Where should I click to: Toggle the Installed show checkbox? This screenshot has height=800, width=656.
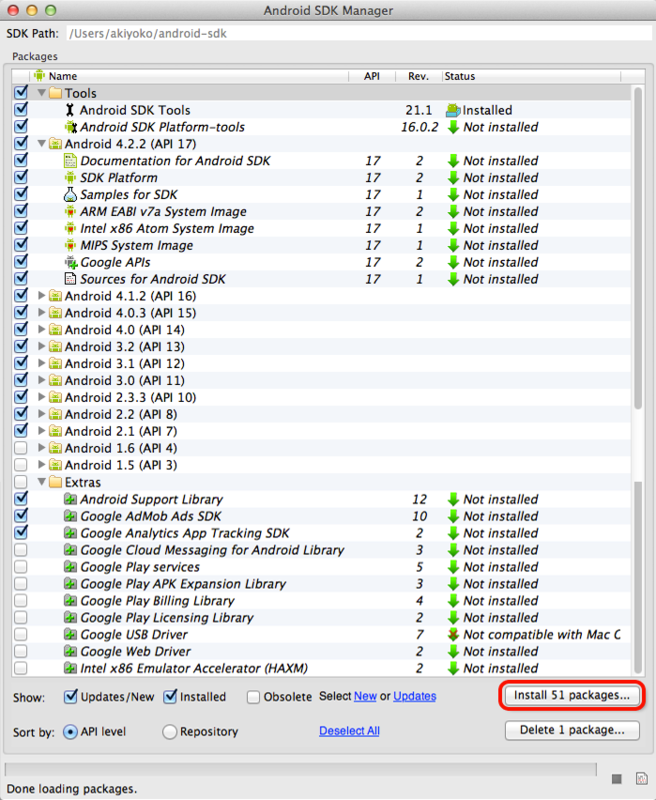pos(170,696)
